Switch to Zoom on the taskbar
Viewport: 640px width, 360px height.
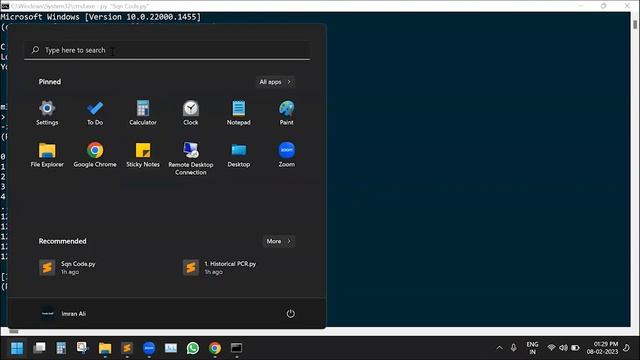point(149,348)
